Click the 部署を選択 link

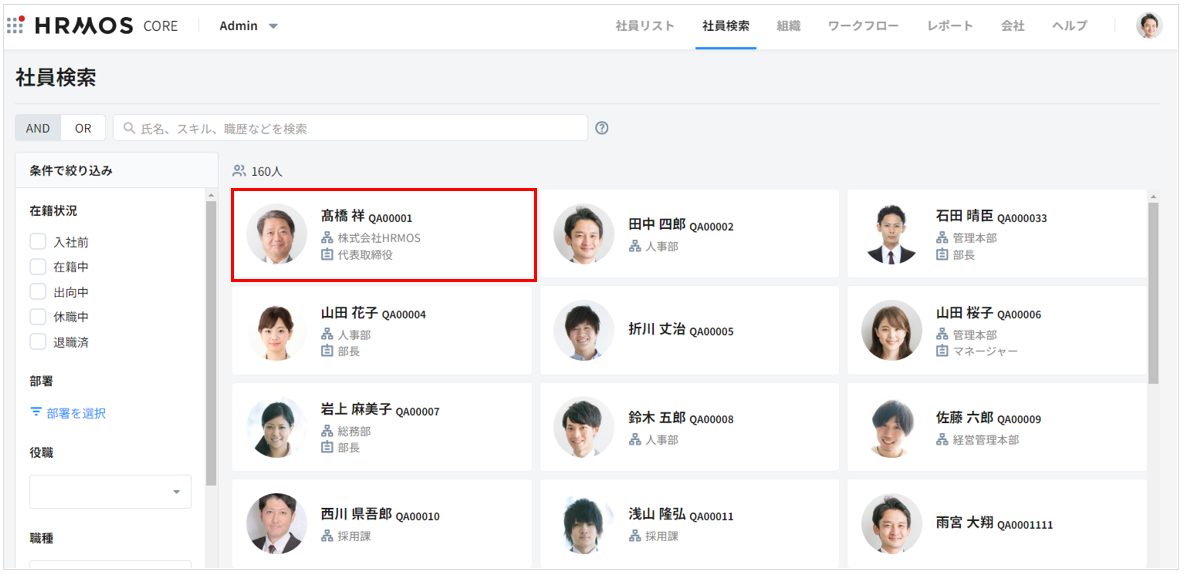tap(75, 413)
